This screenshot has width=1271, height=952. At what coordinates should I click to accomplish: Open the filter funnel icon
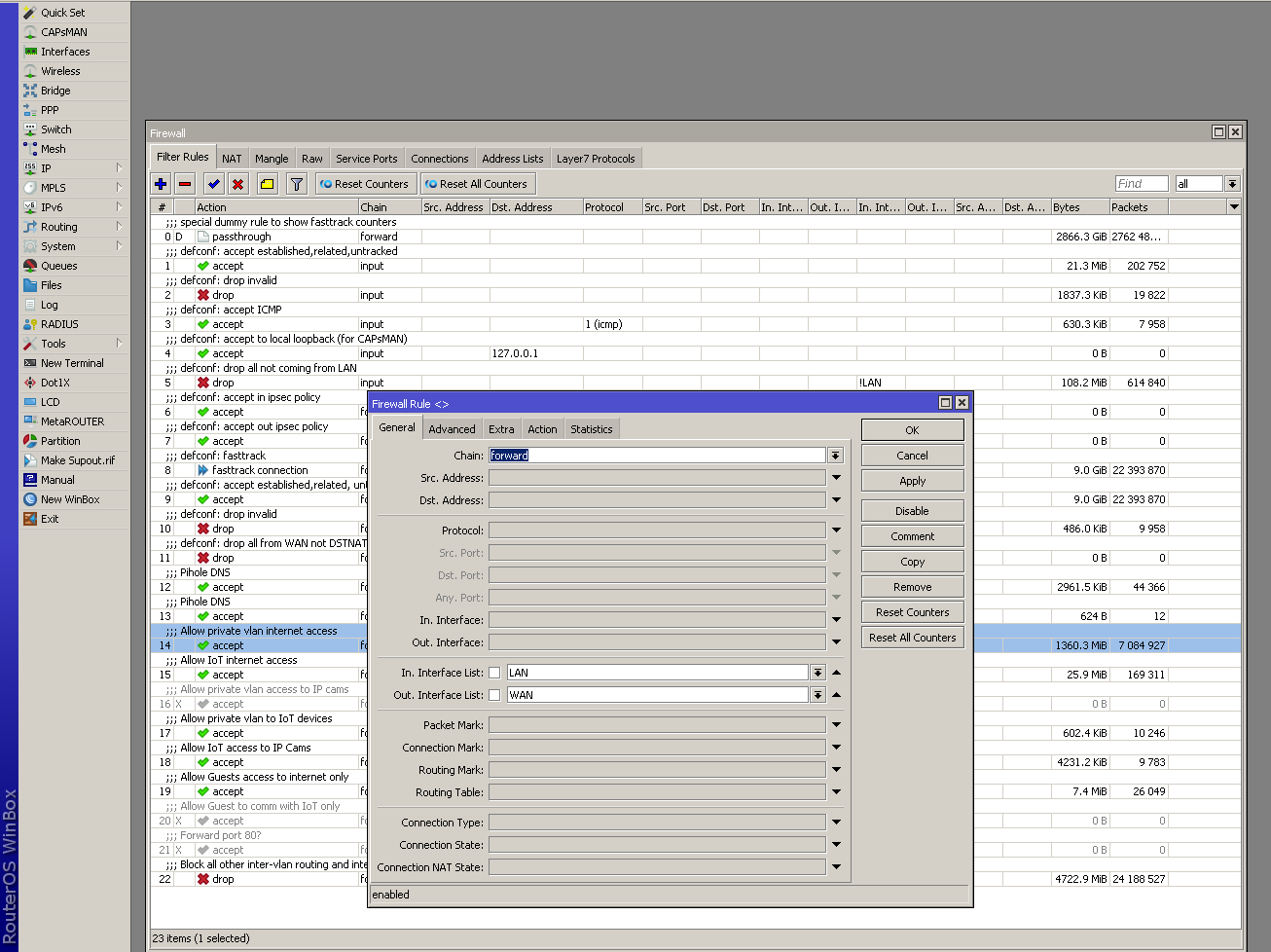click(297, 183)
